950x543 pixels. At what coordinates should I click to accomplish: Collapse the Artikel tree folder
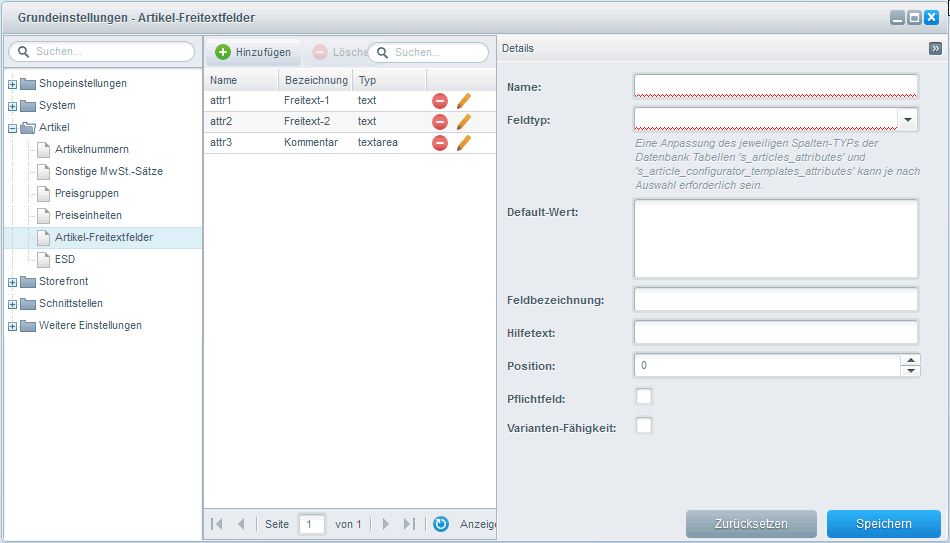point(13,128)
